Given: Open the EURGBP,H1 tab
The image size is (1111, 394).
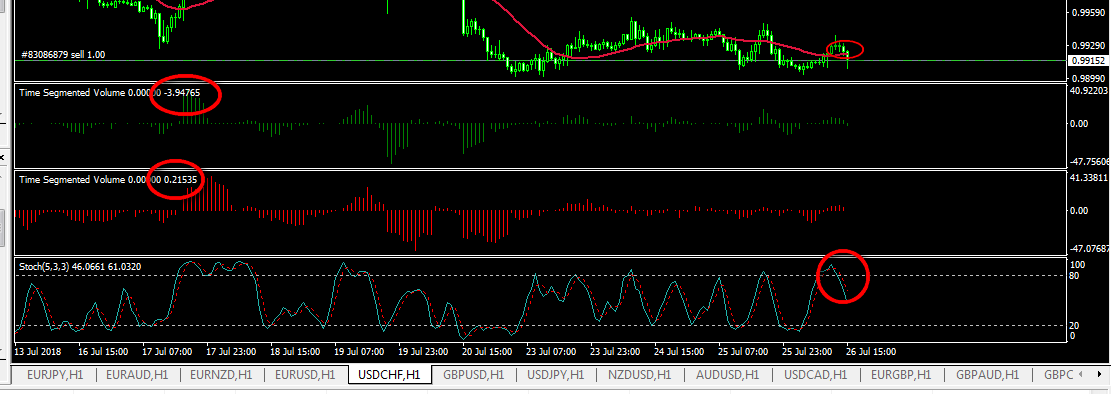Looking at the screenshot, I should click(901, 374).
